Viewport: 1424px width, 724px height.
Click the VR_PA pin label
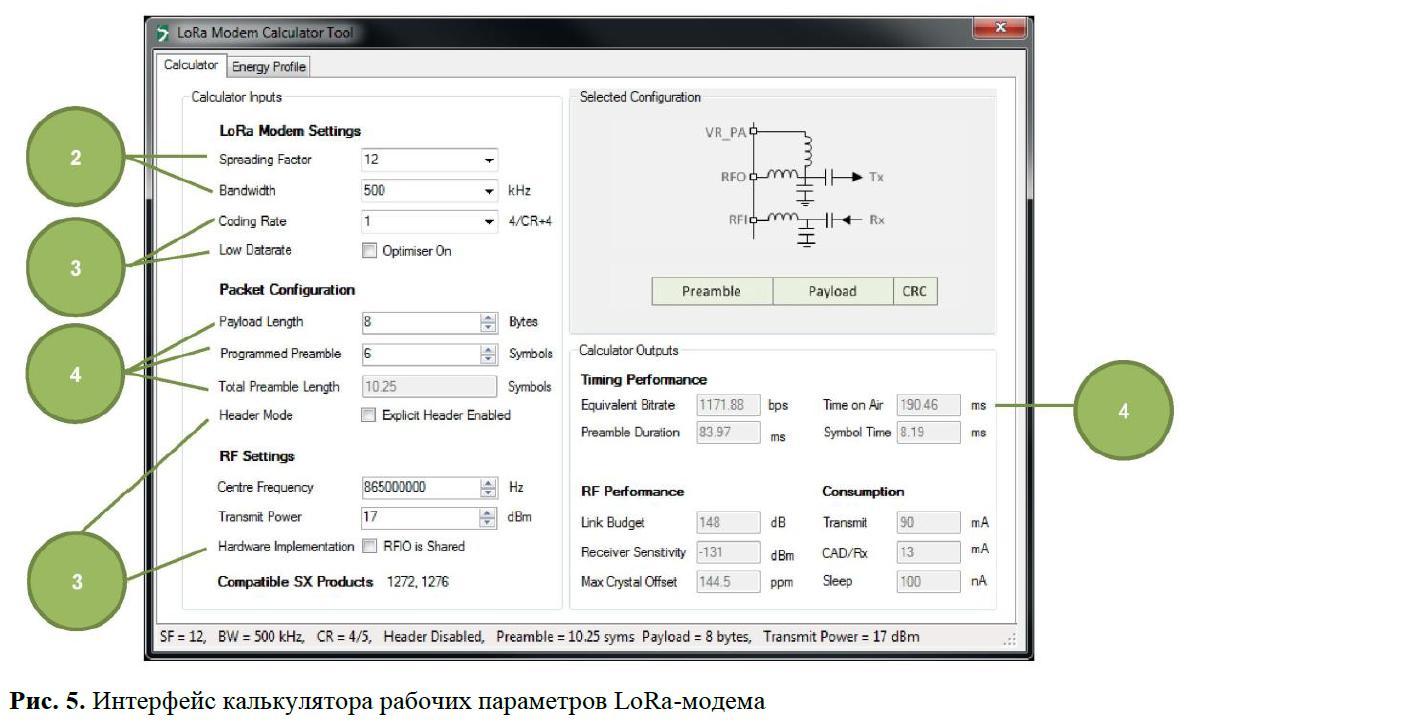[725, 131]
